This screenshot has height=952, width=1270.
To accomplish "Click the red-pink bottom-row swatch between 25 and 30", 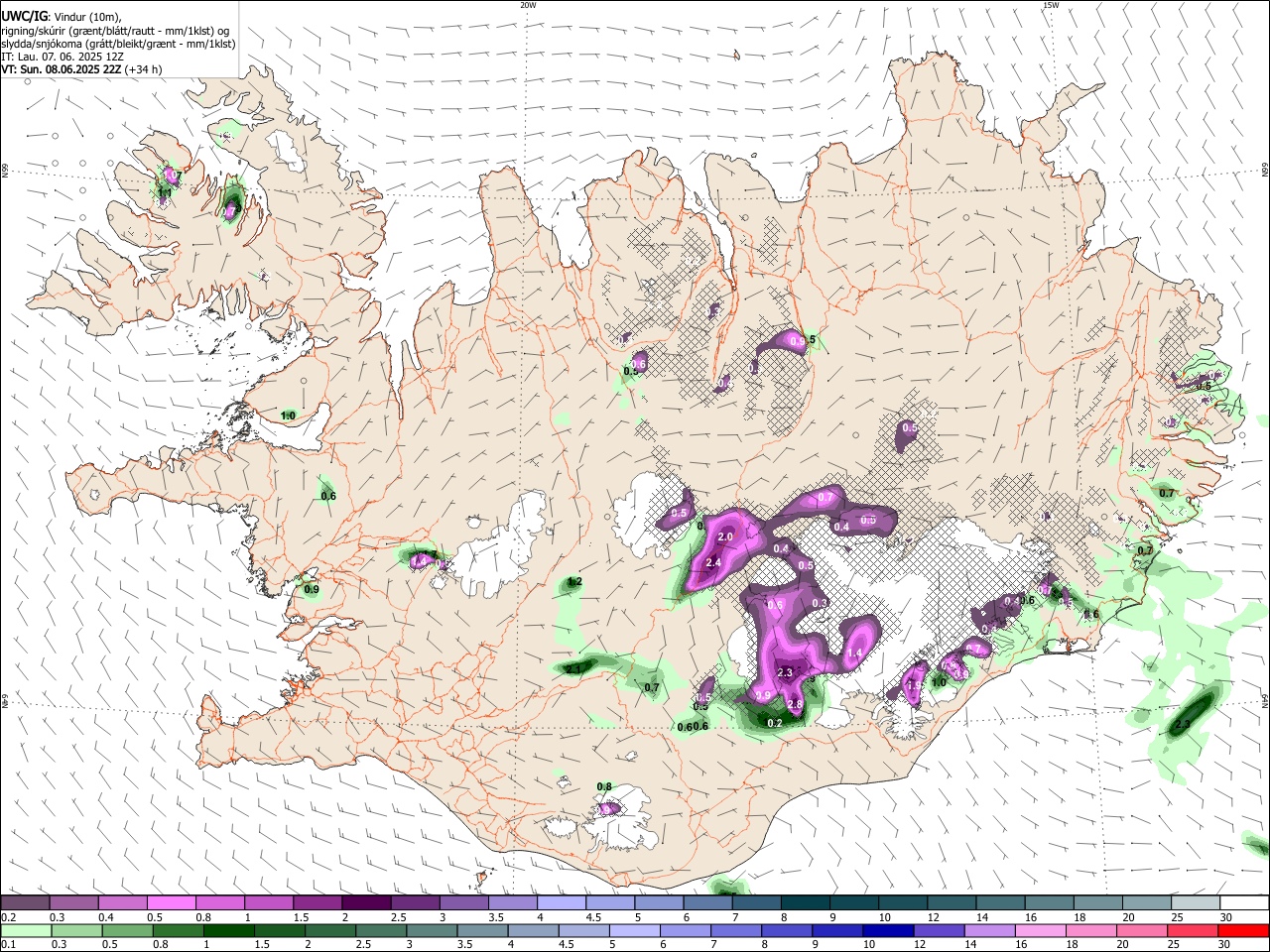I will [x=1192, y=931].
